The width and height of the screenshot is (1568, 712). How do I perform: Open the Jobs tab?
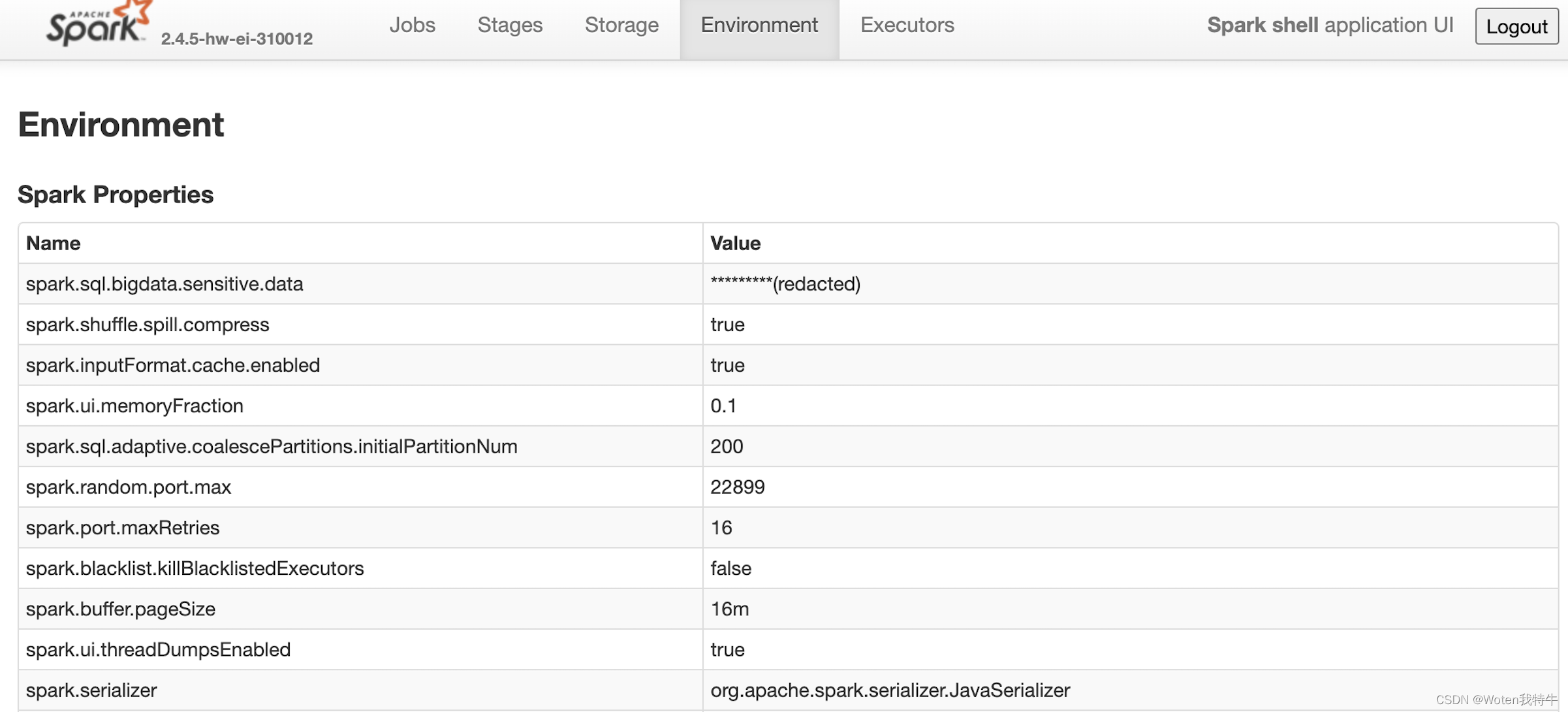[412, 25]
